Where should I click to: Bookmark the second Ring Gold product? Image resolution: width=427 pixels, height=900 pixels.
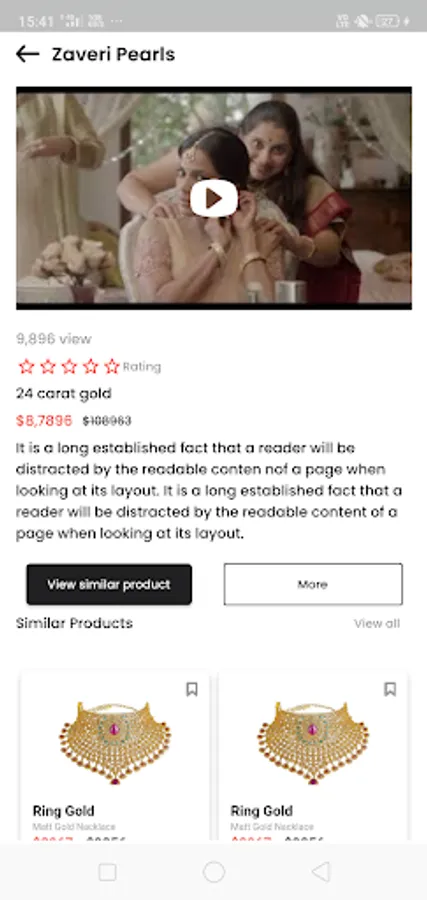[x=390, y=689]
